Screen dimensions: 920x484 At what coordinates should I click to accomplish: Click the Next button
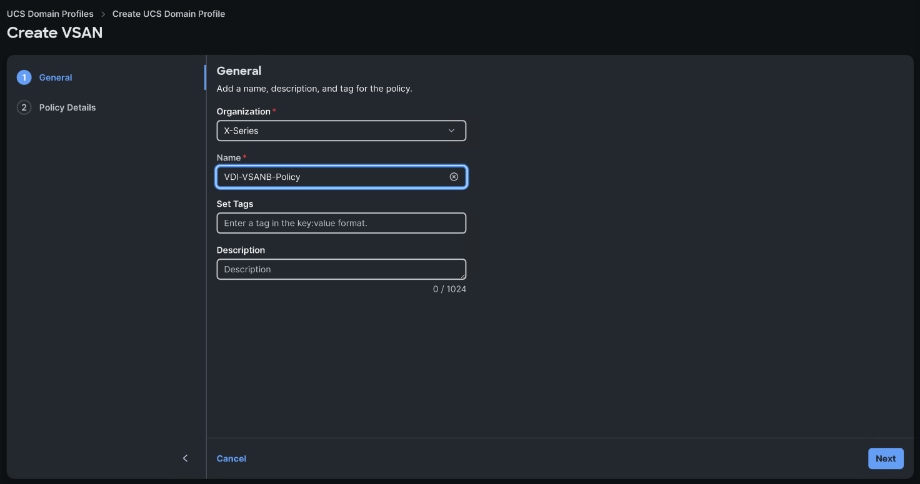pos(885,458)
